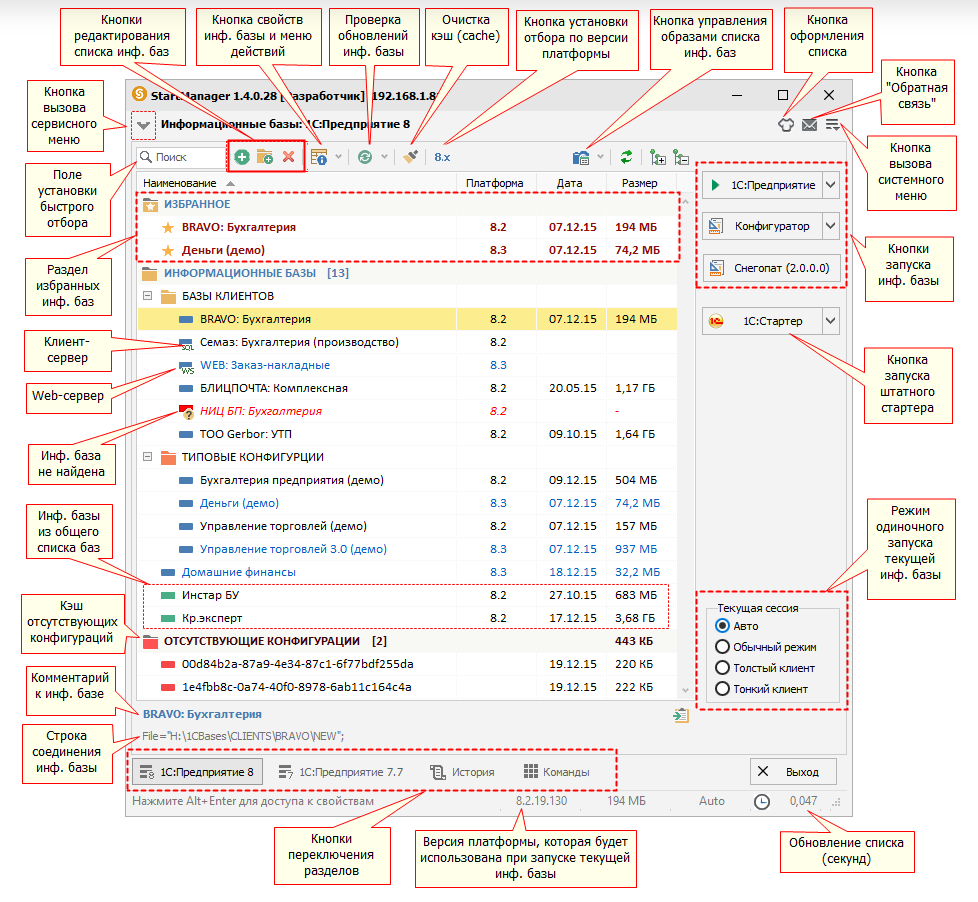Launch the Конфигуратор button

pos(762,226)
